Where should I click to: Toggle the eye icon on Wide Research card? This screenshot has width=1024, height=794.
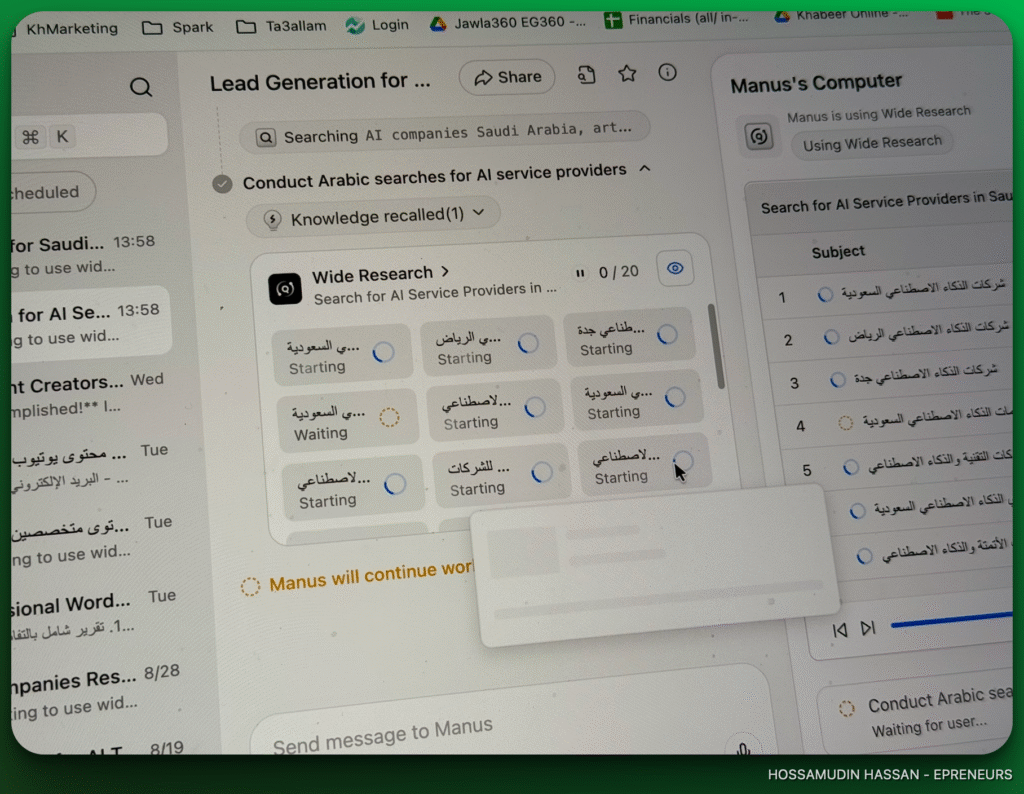(x=675, y=268)
